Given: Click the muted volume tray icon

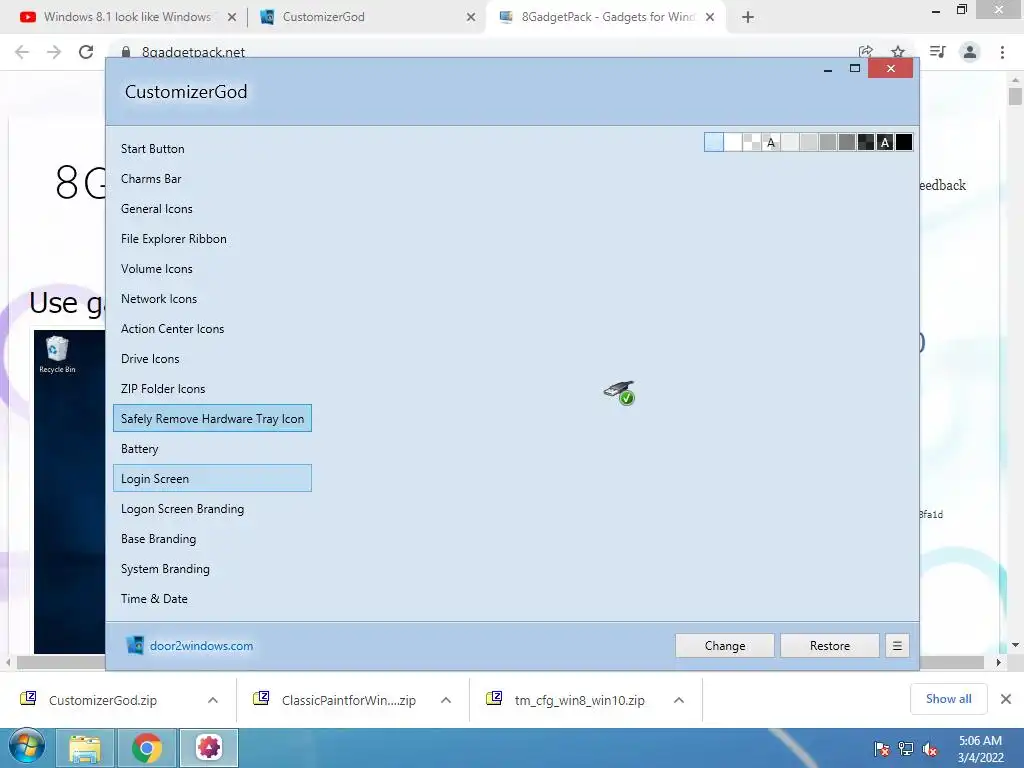Looking at the screenshot, I should 929,749.
